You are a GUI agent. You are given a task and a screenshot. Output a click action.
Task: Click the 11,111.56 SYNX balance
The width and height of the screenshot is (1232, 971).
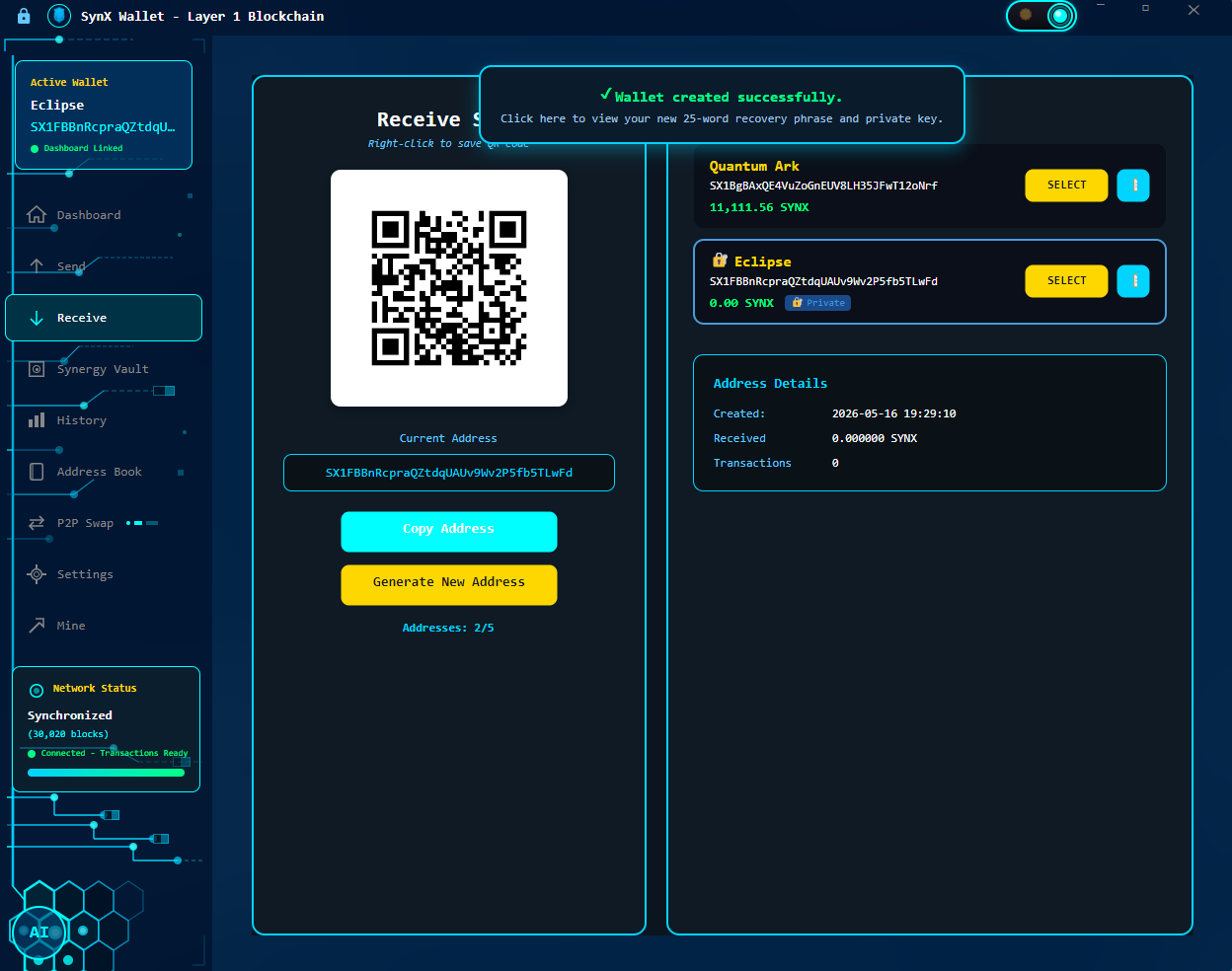pyautogui.click(x=759, y=207)
